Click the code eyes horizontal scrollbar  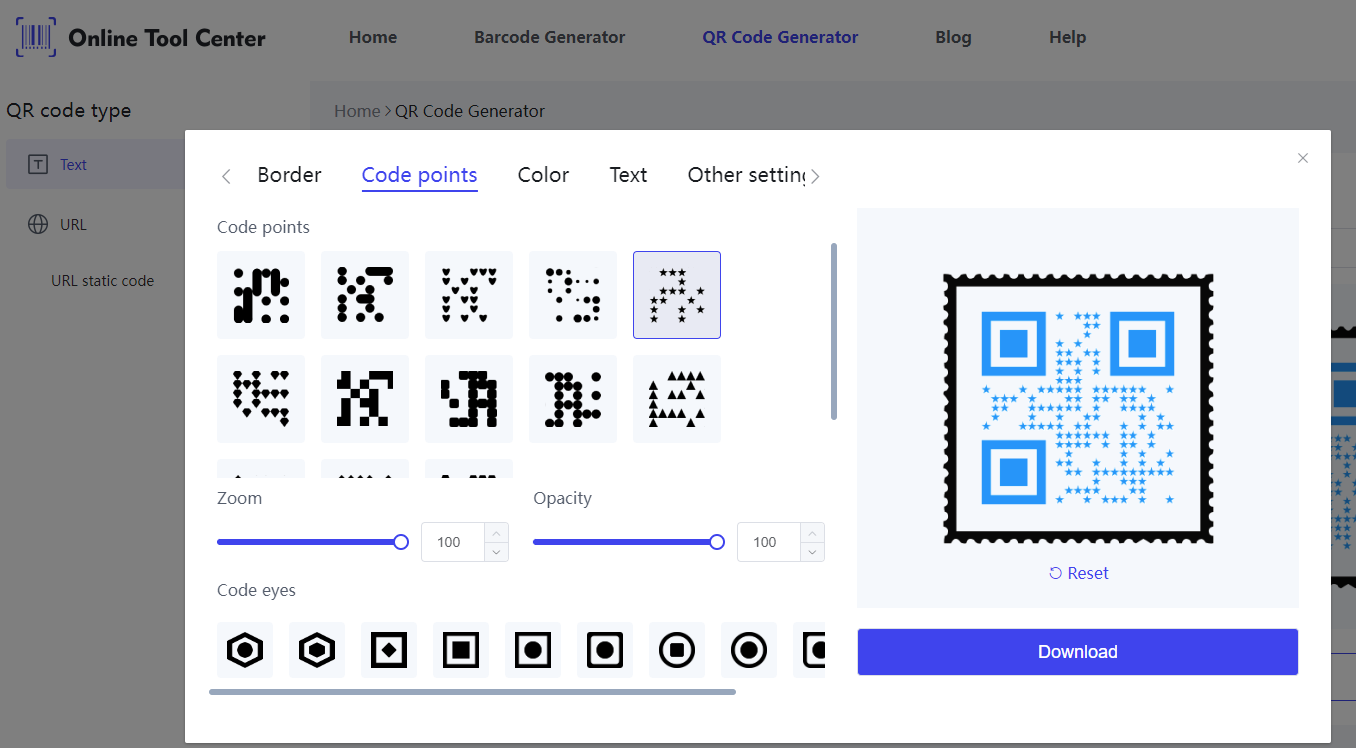(x=472, y=691)
